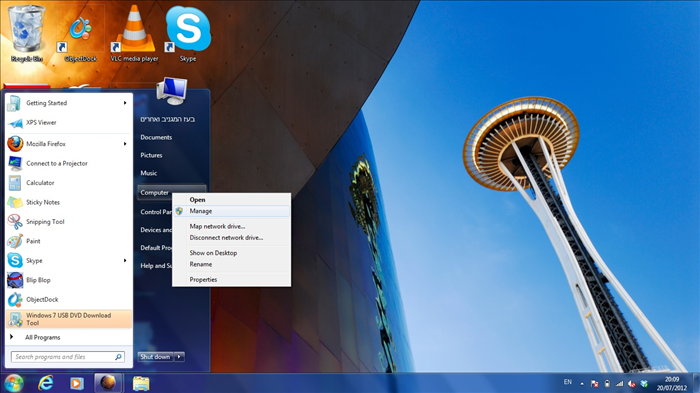Open Windows Media Player from the taskbar
This screenshot has height=393, width=700.
click(x=76, y=383)
